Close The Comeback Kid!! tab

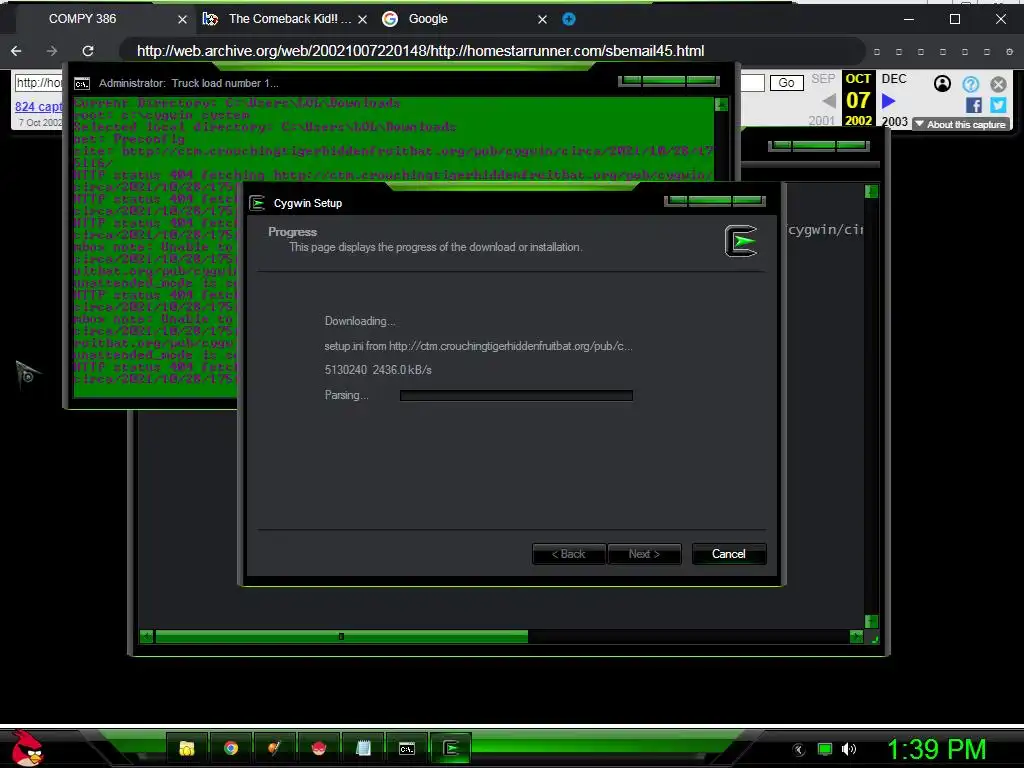click(x=362, y=20)
